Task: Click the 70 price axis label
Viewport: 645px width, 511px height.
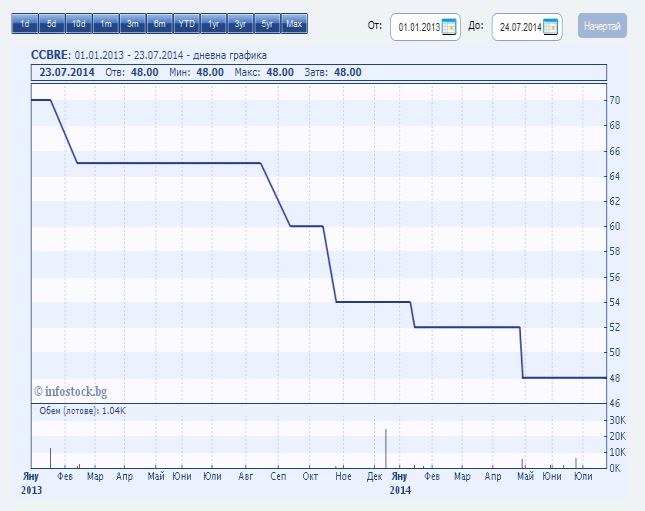Action: [x=615, y=100]
